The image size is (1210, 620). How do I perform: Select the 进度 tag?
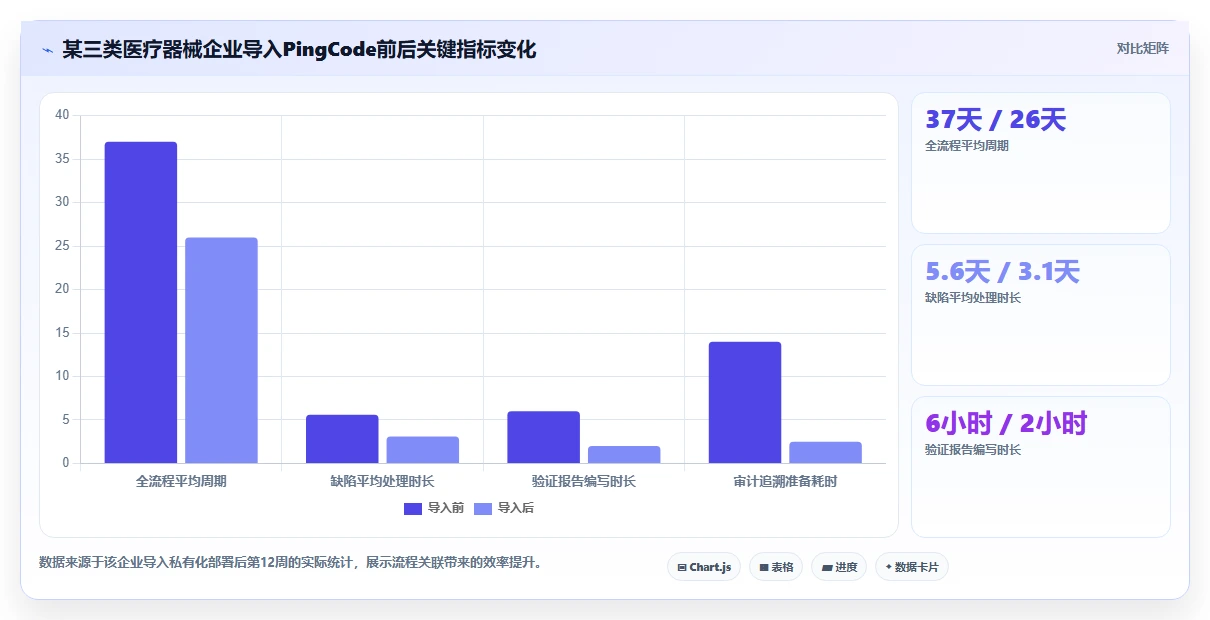click(x=839, y=567)
